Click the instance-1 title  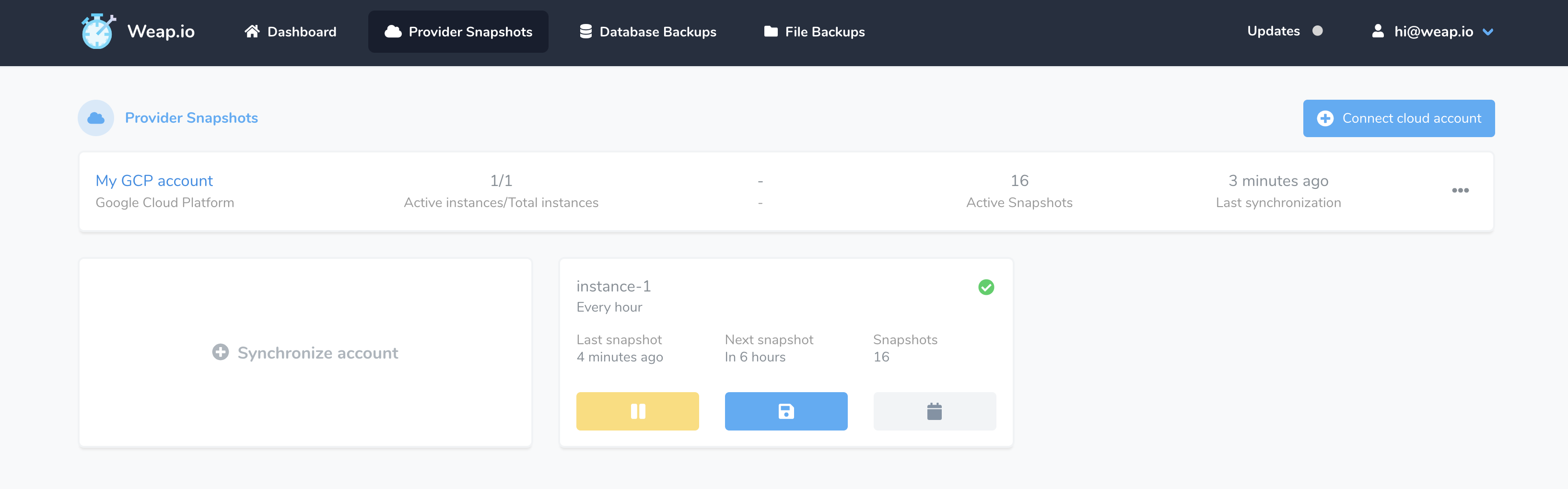pos(614,287)
